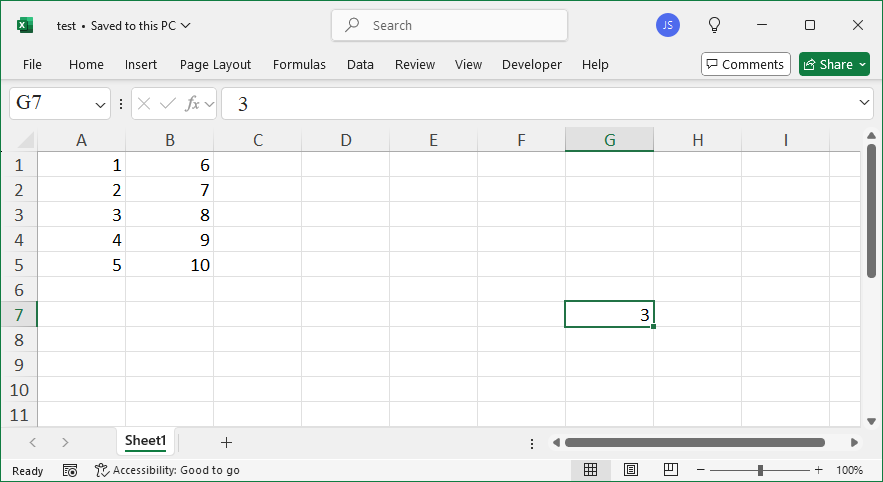Click cell A1 containing 1
Viewport: 883px width, 482px height.
click(x=82, y=165)
